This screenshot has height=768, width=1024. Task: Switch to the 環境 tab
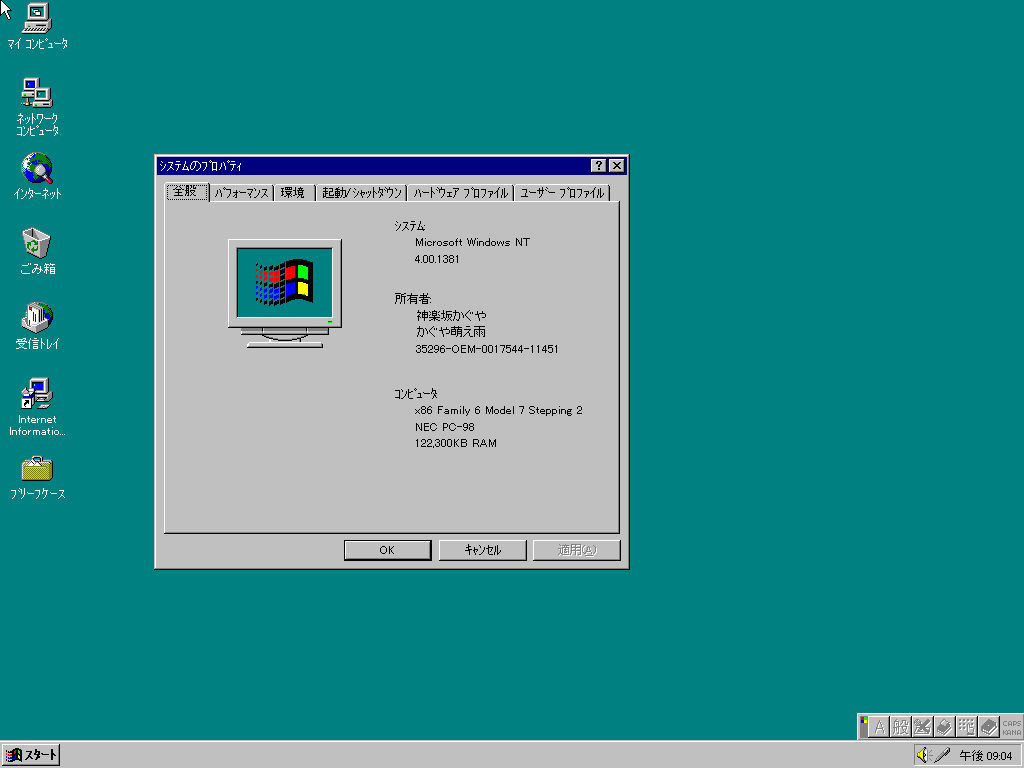pos(293,193)
